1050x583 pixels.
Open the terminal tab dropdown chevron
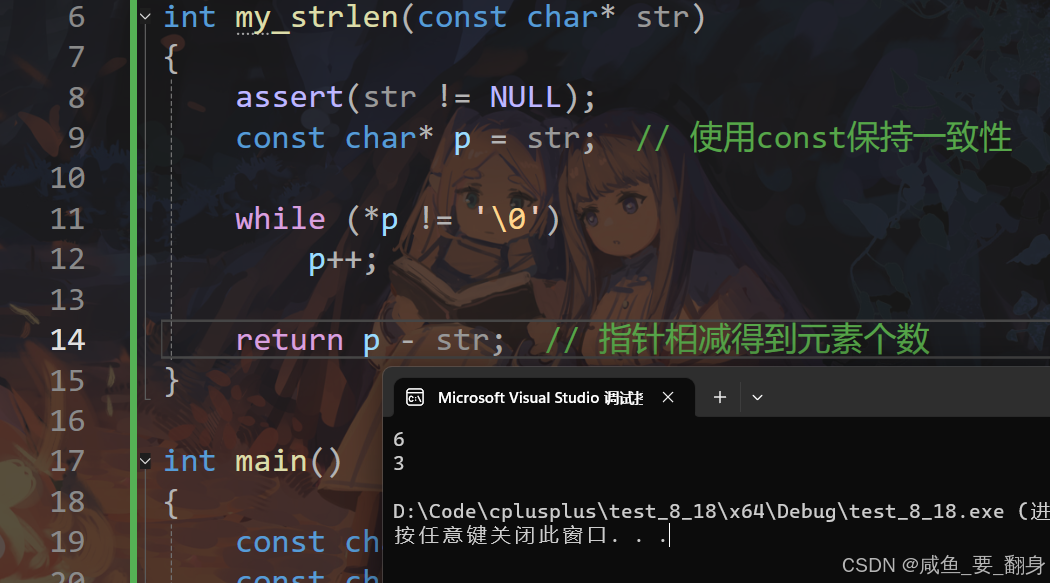click(757, 398)
